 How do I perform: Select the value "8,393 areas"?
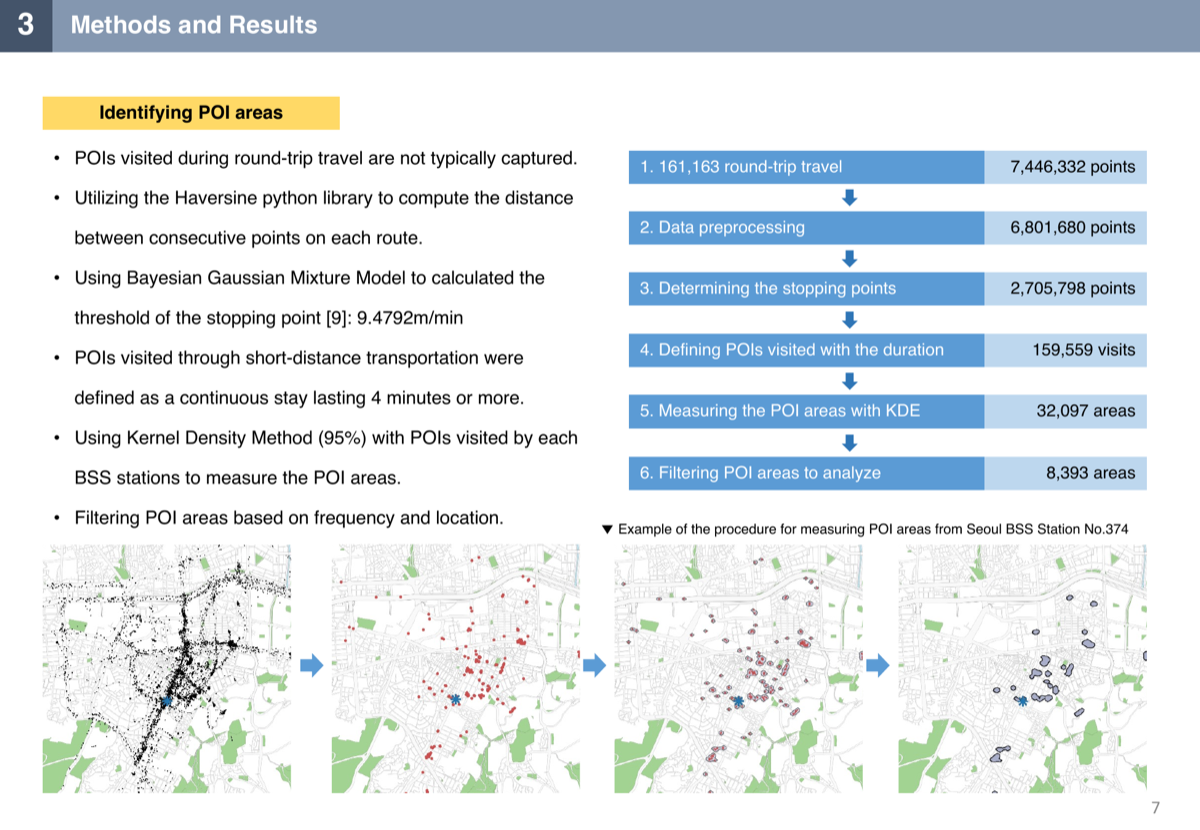[x=1066, y=473]
